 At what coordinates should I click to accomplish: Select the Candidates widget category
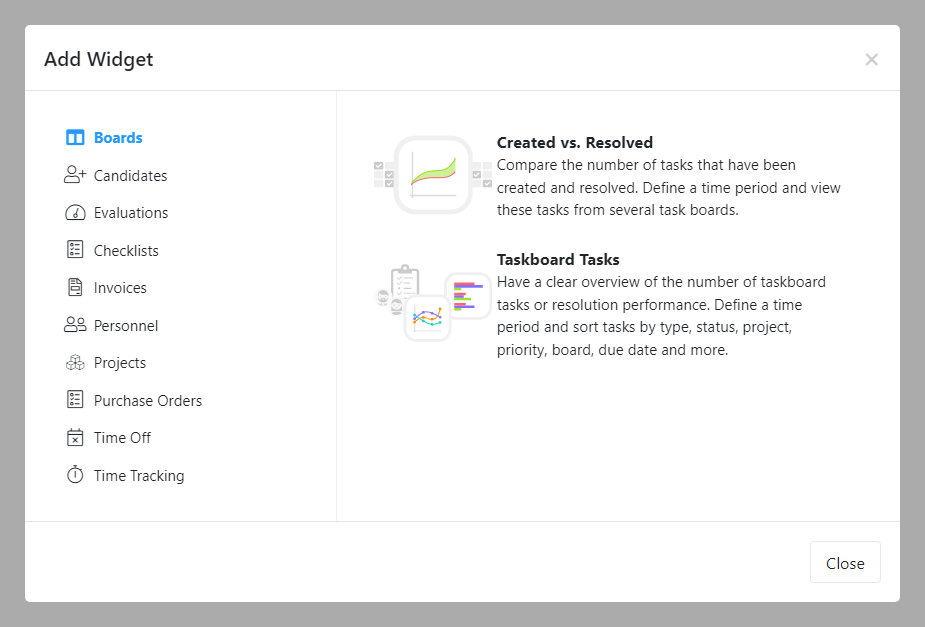[130, 176]
